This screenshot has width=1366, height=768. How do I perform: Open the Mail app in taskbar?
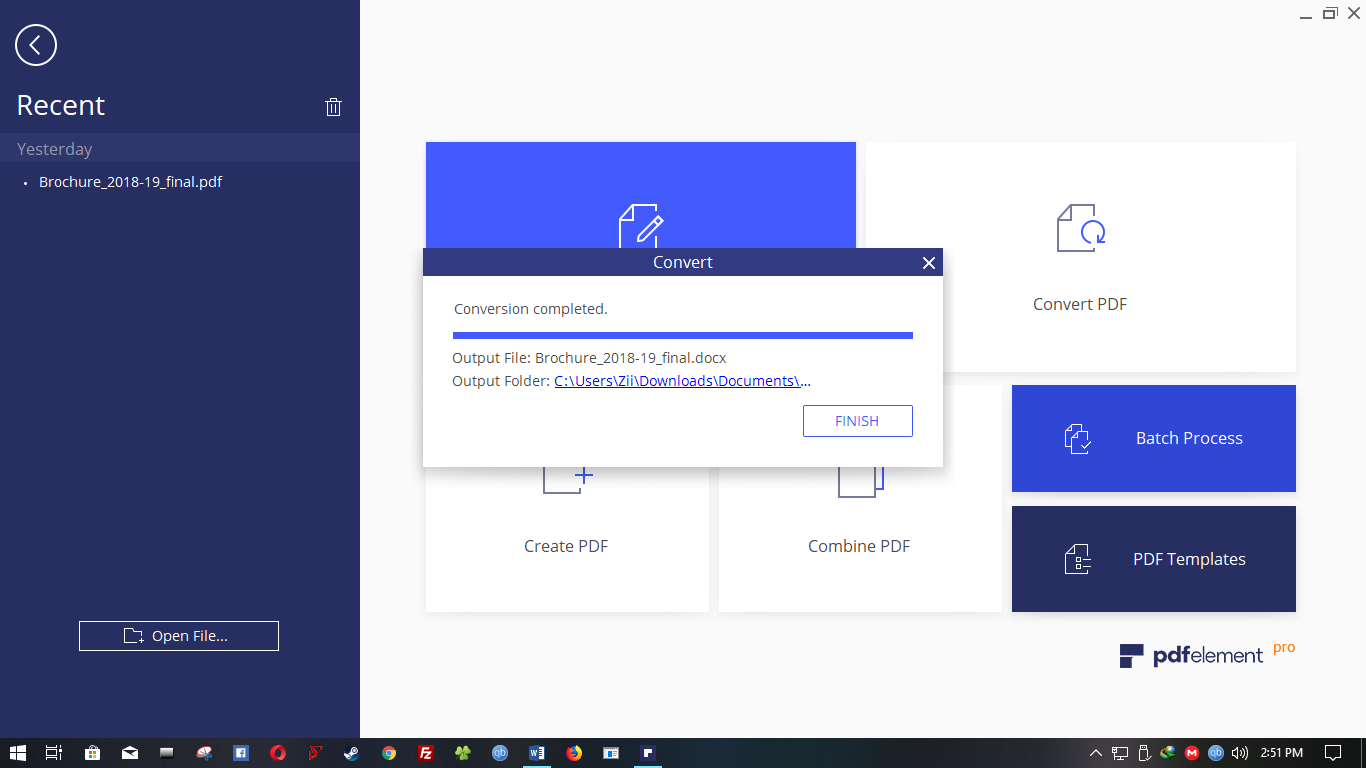130,753
